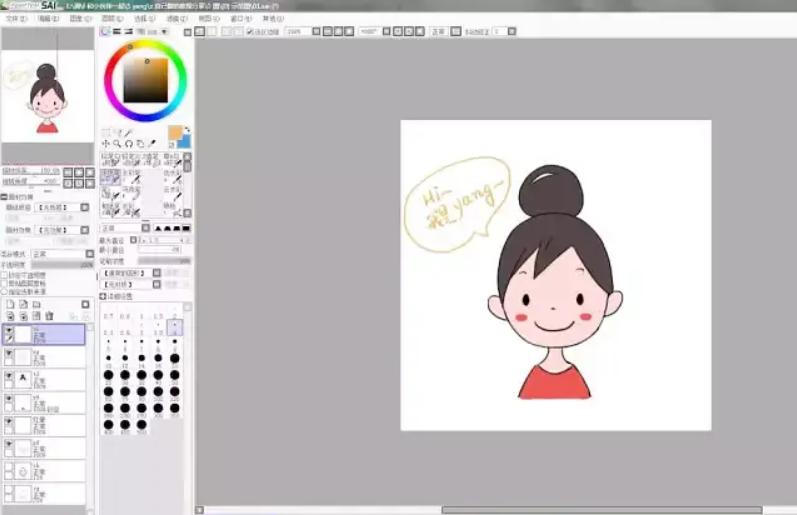Pick the selected brush size dot preset

[174, 327]
